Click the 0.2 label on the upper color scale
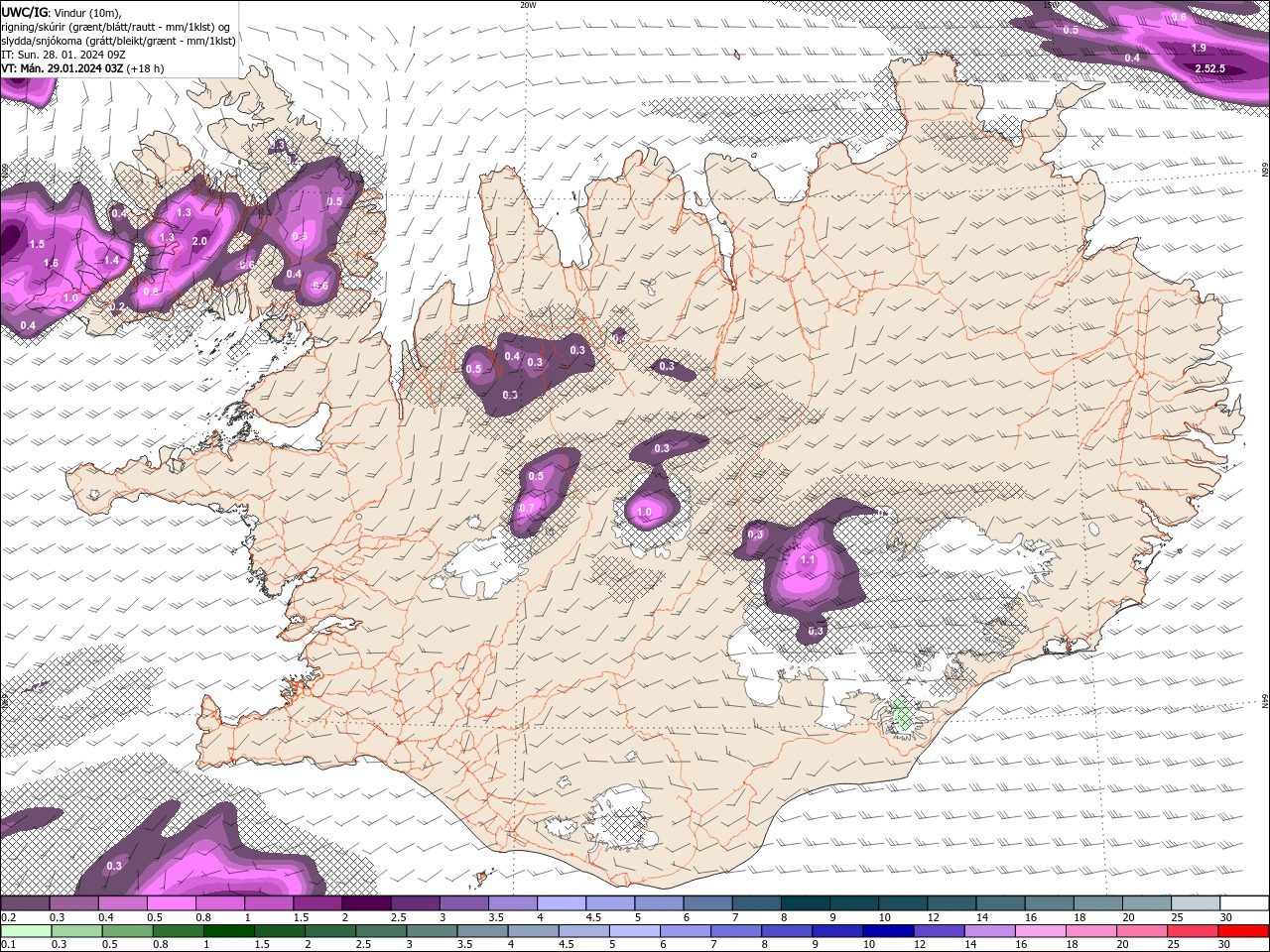The width and height of the screenshot is (1270, 952). (9, 918)
